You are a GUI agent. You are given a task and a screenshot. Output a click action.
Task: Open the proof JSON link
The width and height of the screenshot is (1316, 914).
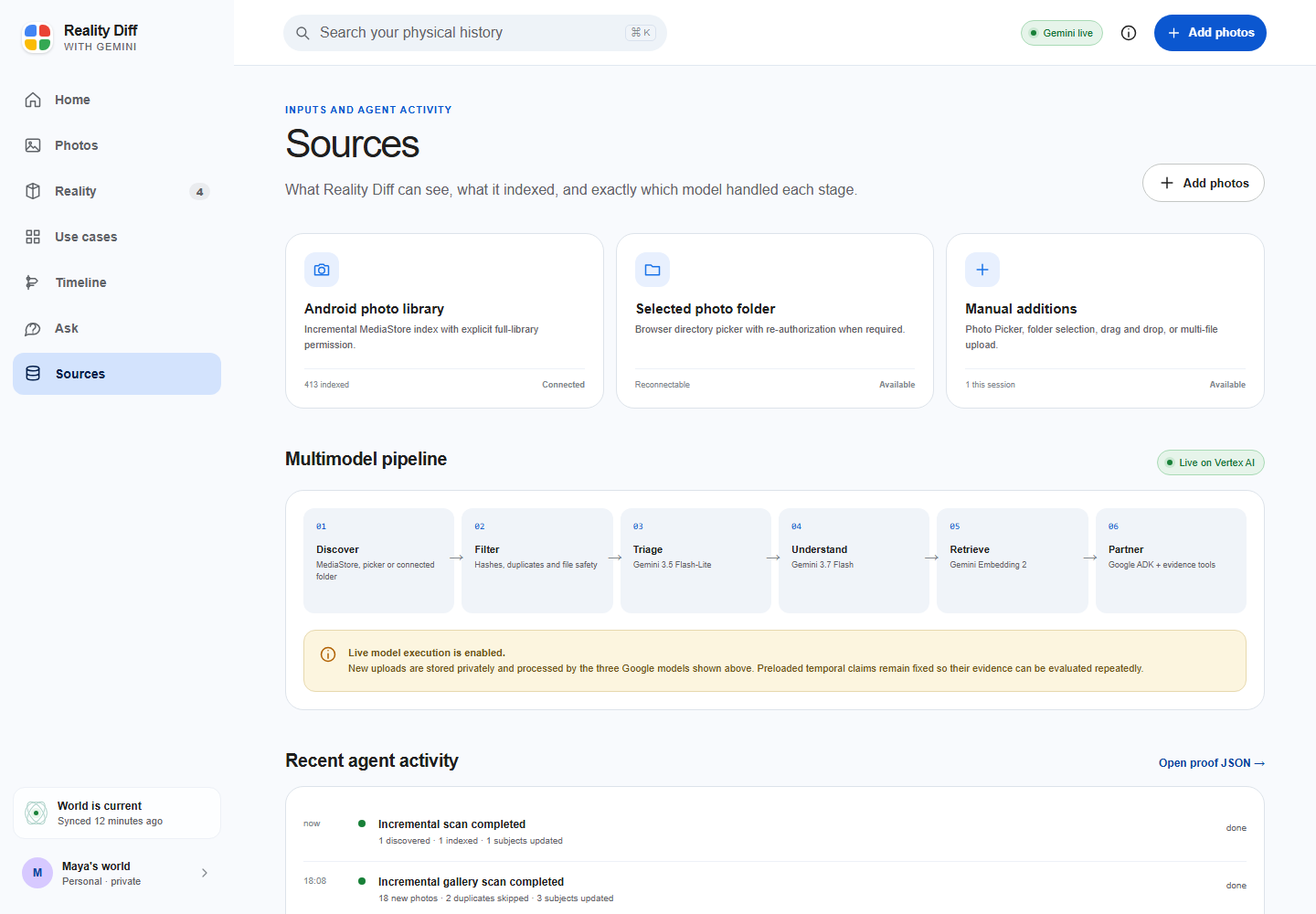click(1212, 763)
